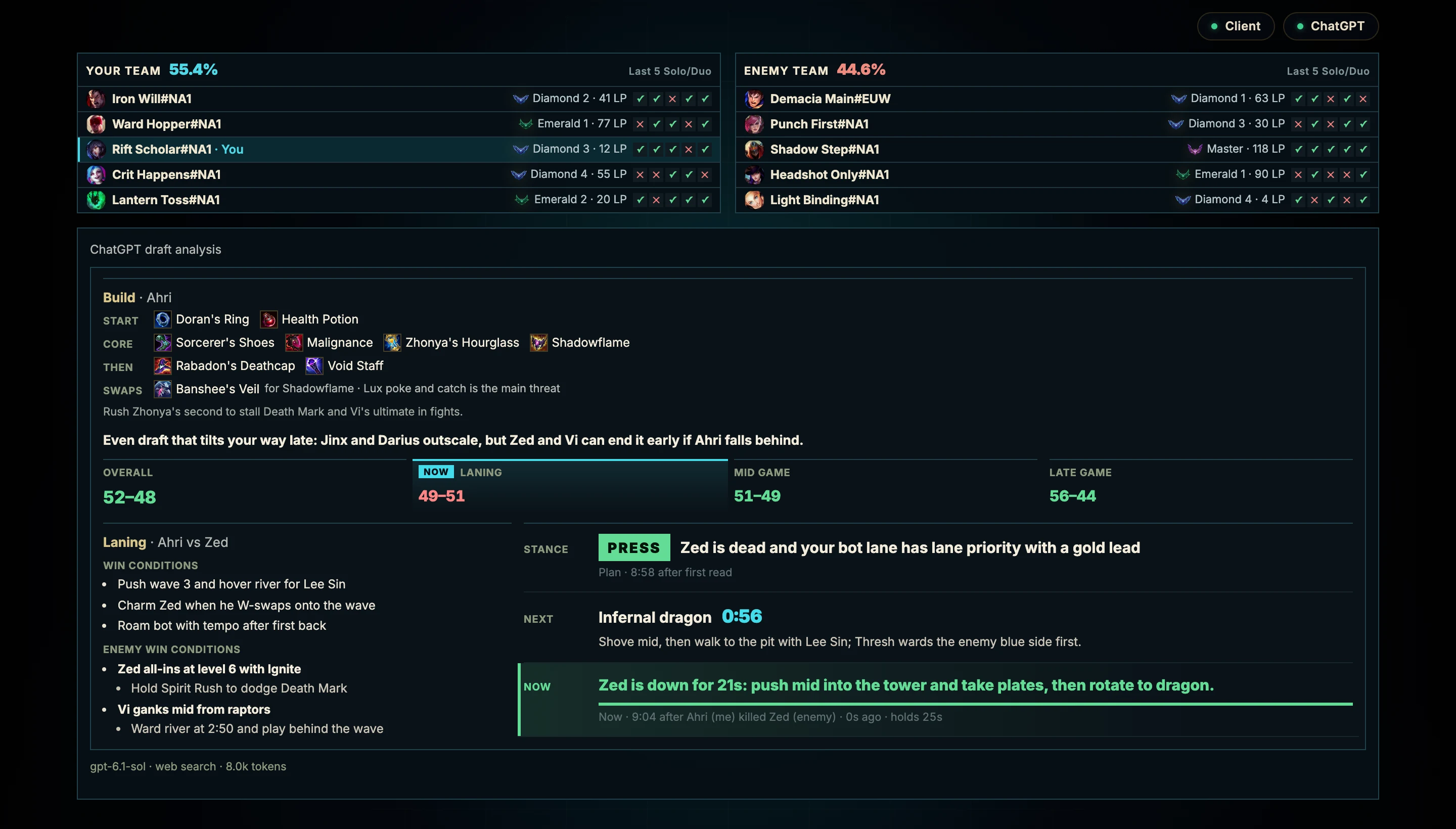Toggle the Client status pill
The height and width of the screenshot is (829, 1456).
tap(1235, 26)
